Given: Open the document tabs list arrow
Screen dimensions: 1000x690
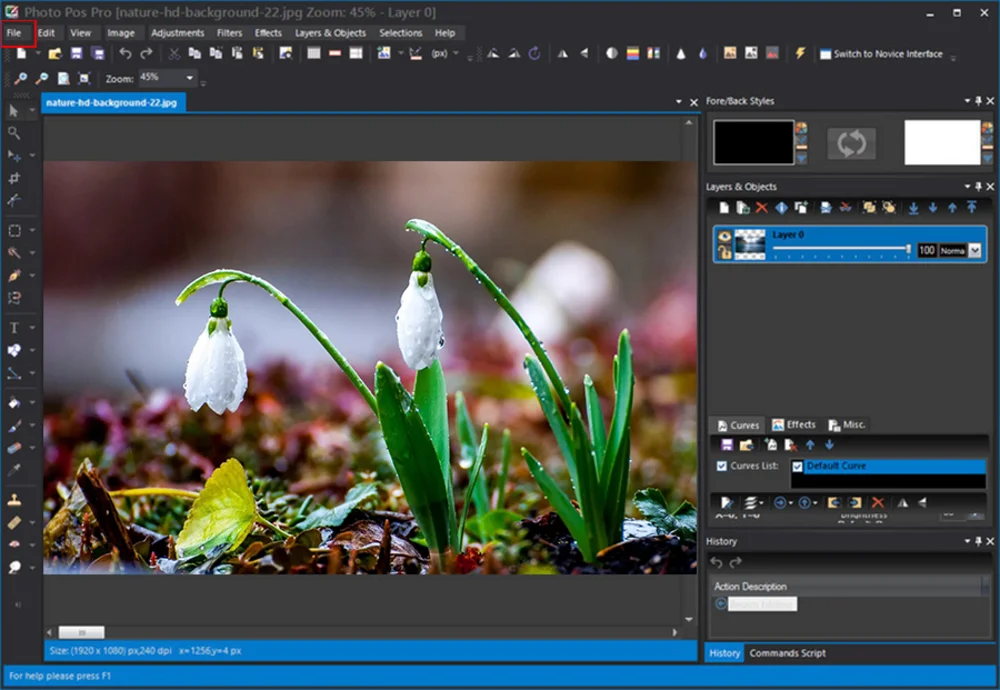Looking at the screenshot, I should pyautogui.click(x=679, y=102).
